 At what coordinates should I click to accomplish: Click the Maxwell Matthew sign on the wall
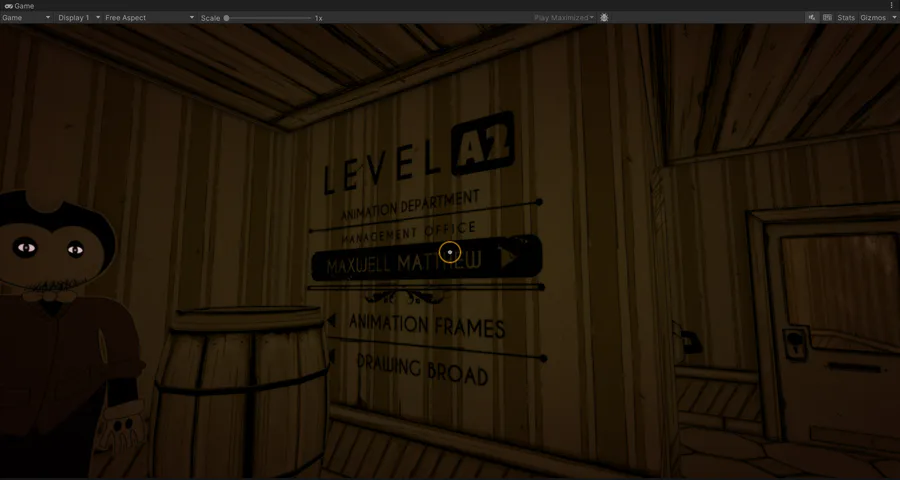[x=426, y=258]
